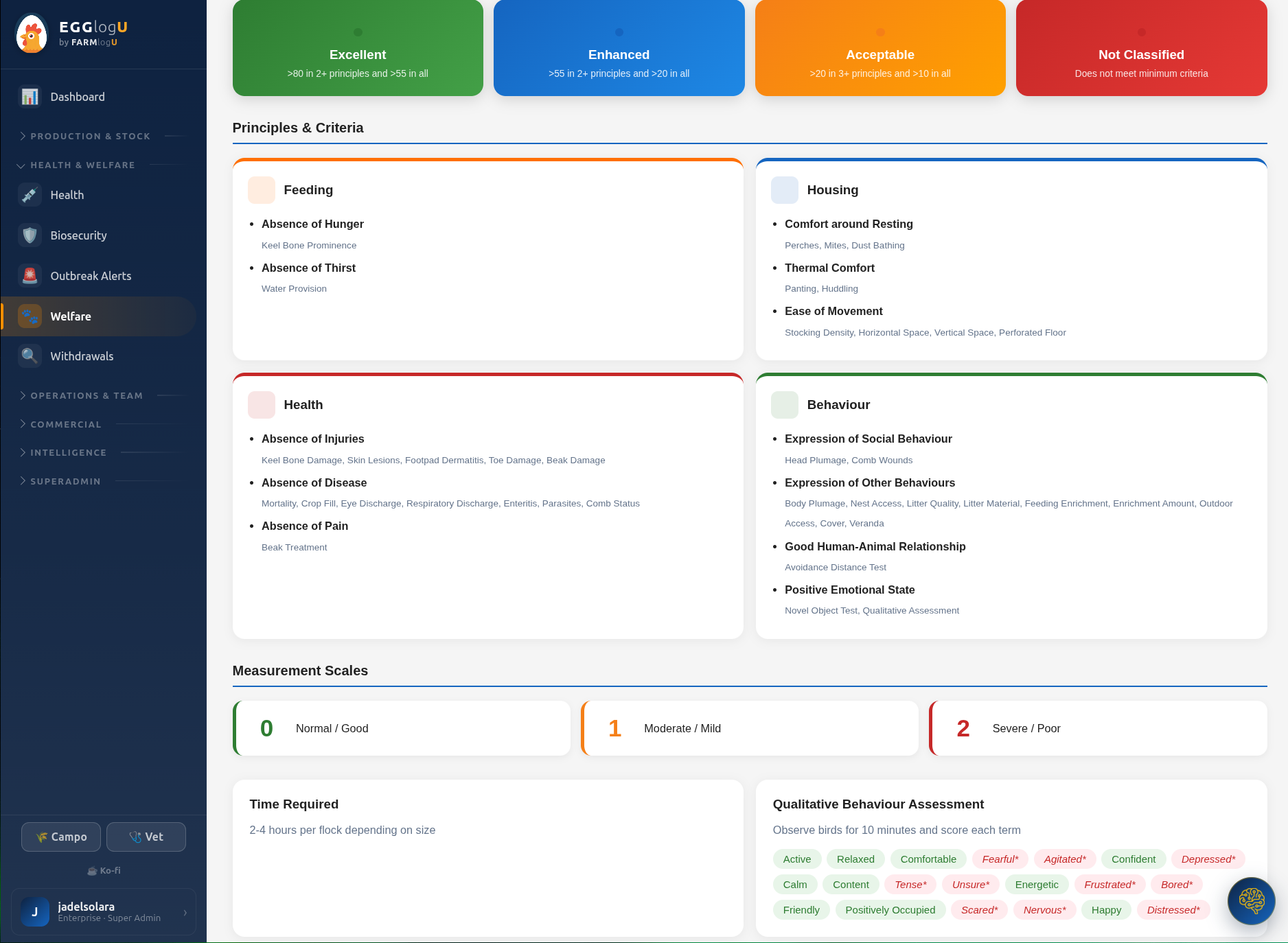
Task: Switch to Vet mode
Action: tap(146, 837)
